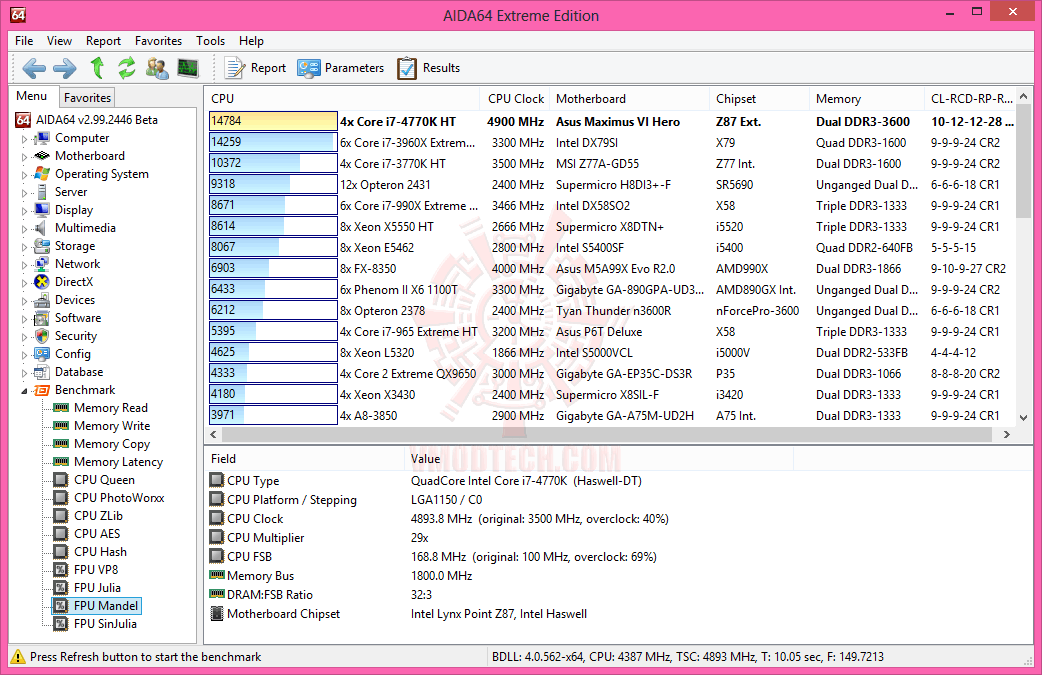Expand the Storage tree node
This screenshot has width=1042, height=675.
25,246
